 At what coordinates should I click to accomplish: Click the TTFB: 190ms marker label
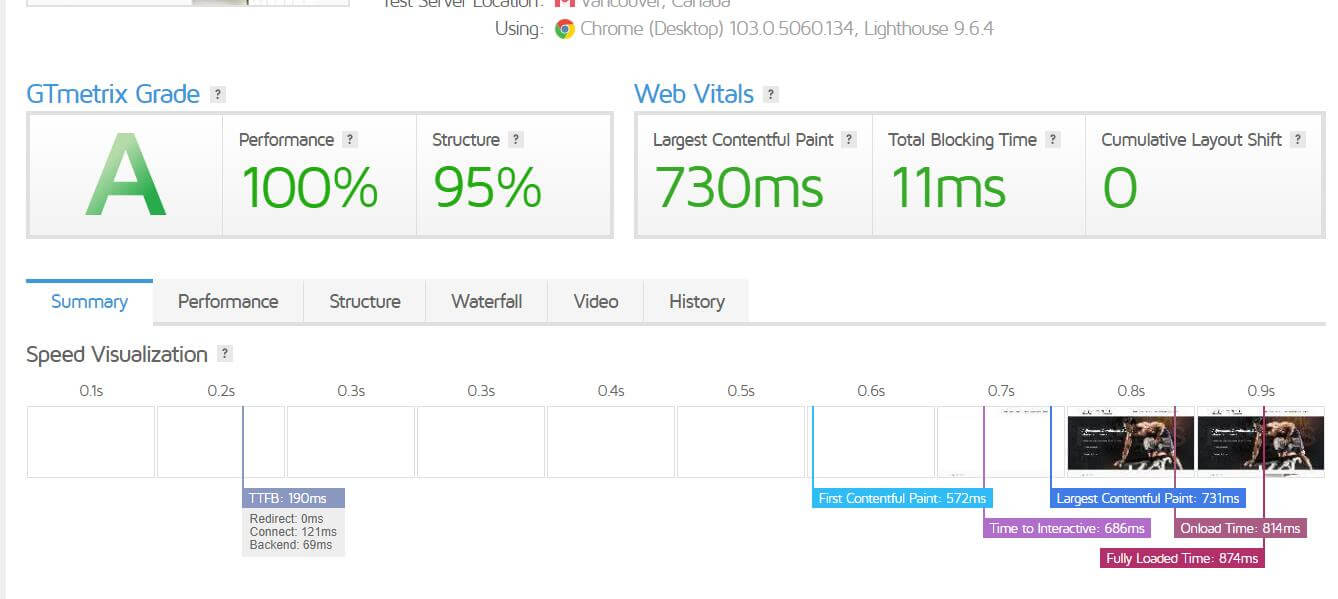coord(293,498)
